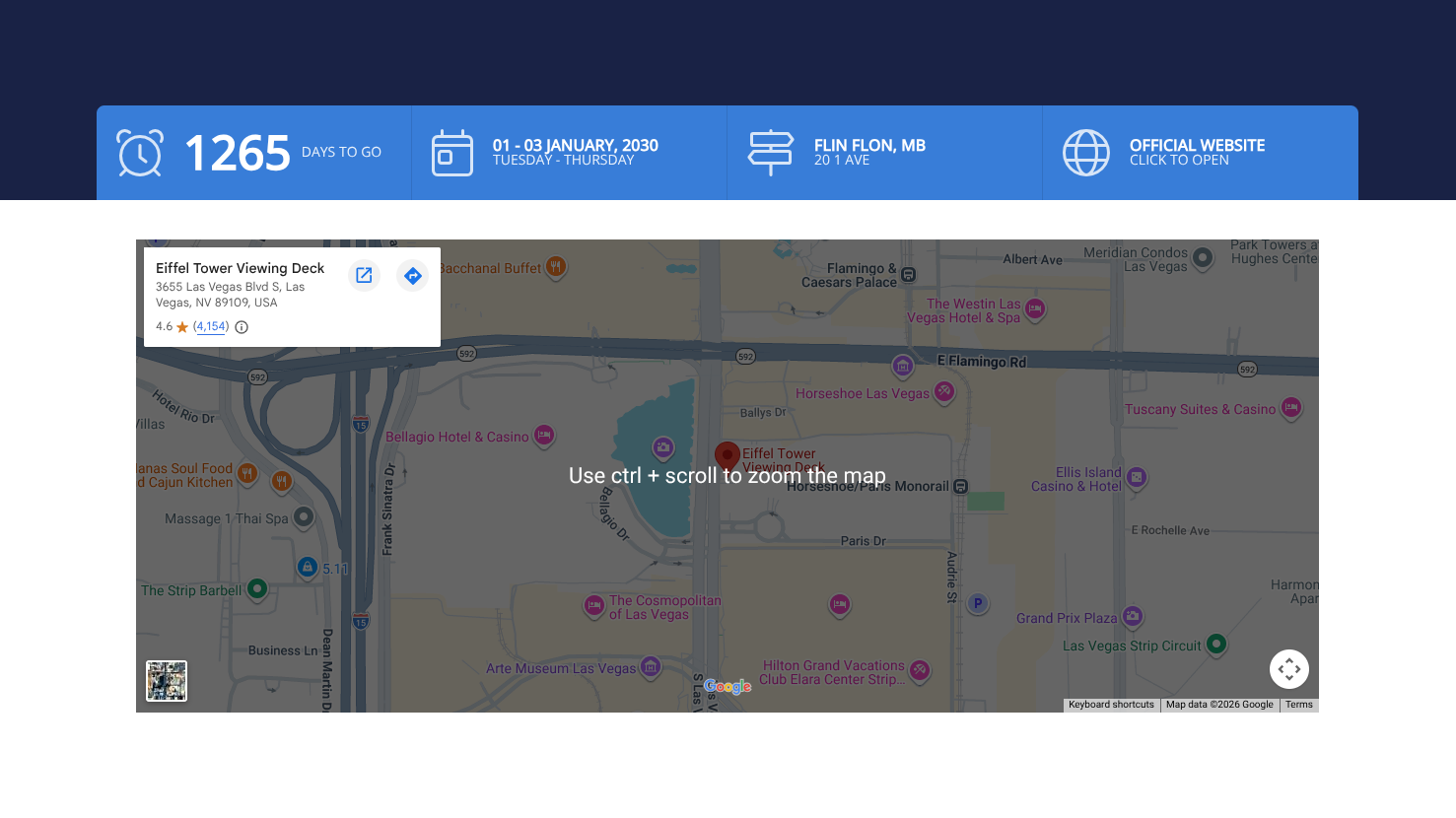Open the map Terms link
Image resolution: width=1456 pixels, height=818 pixels.
pos(1299,705)
